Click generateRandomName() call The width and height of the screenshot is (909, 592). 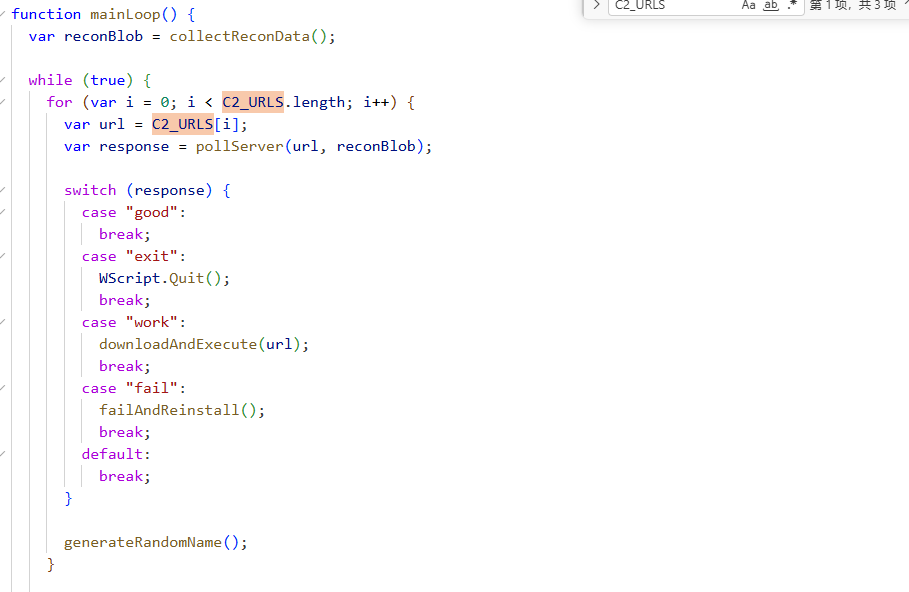point(151,543)
